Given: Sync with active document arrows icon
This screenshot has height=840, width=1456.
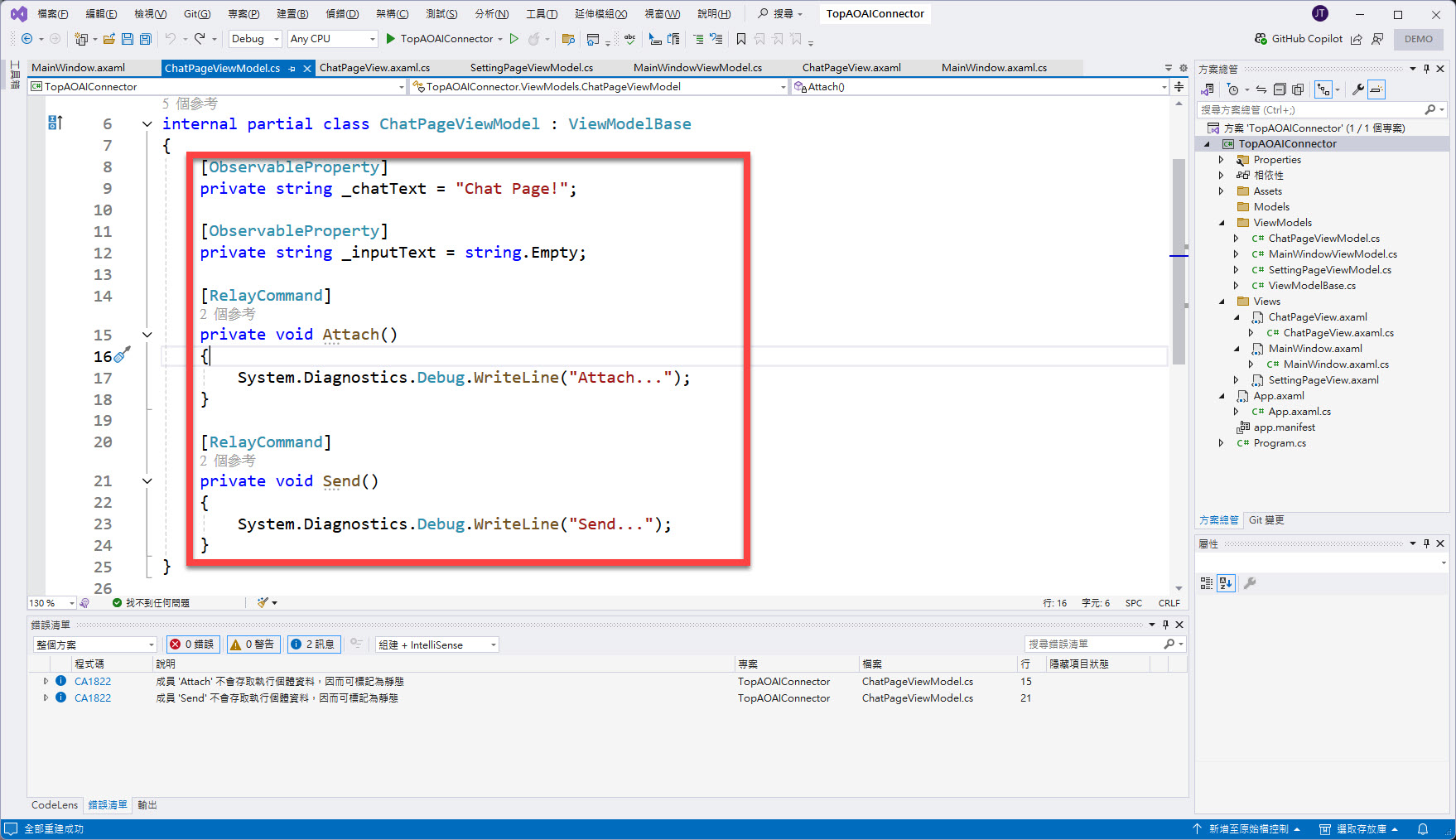Looking at the screenshot, I should tap(1261, 89).
